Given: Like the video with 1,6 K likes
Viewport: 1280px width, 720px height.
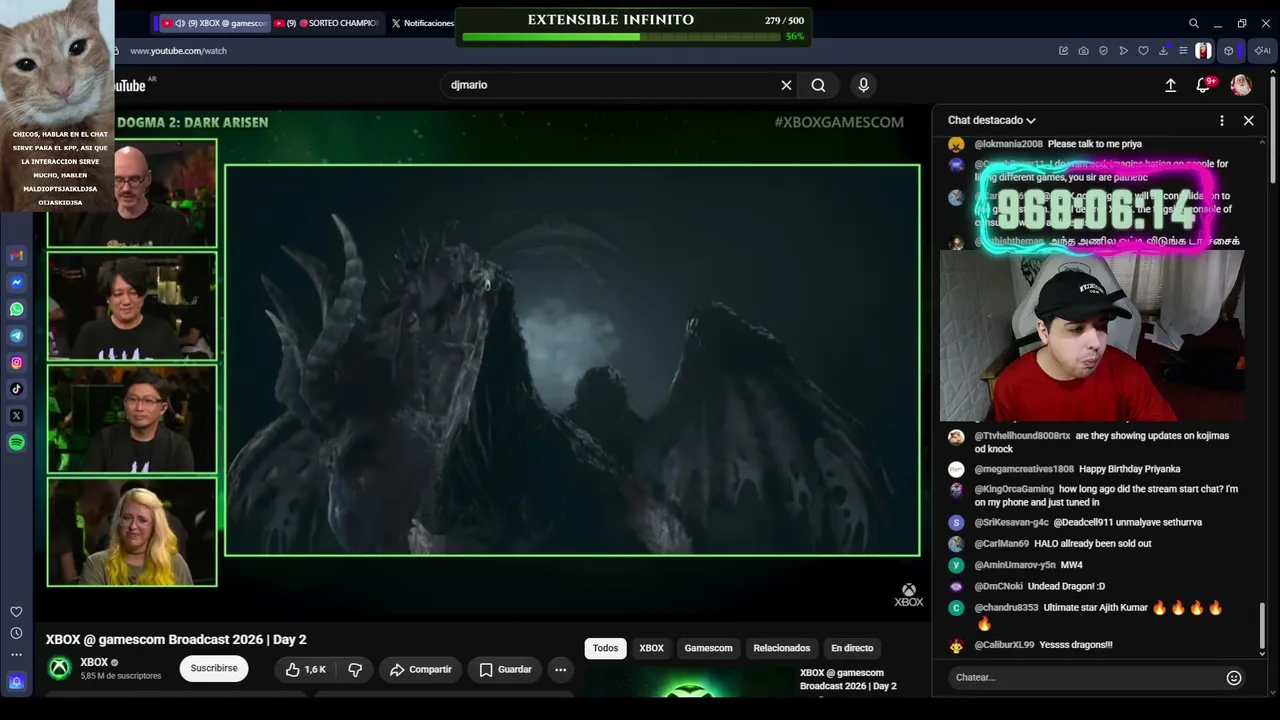Looking at the screenshot, I should tap(306, 669).
